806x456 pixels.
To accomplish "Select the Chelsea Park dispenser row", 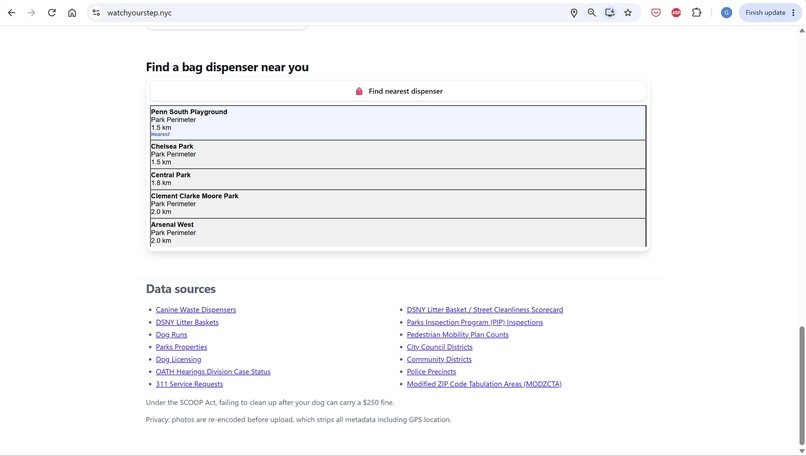I will click(x=398, y=154).
